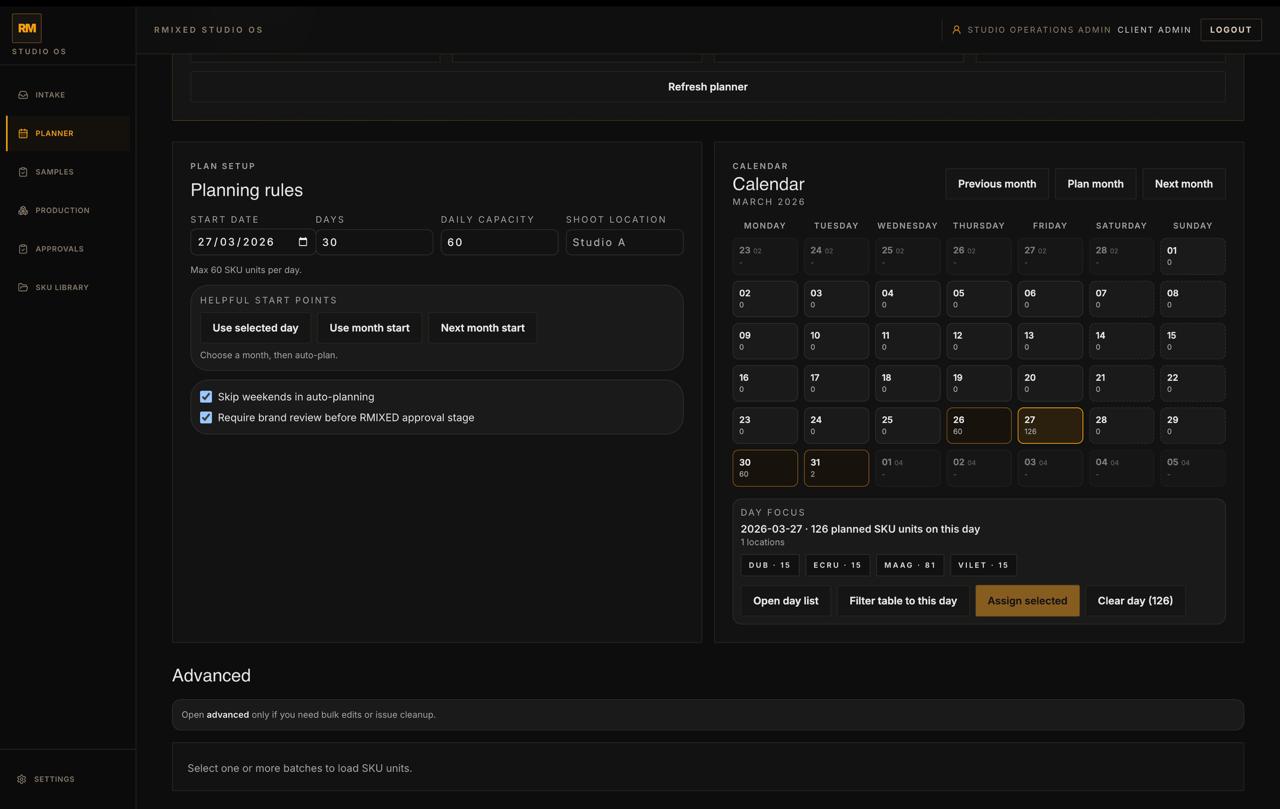Open the start date calendar picker
1280x809 pixels.
click(303, 242)
